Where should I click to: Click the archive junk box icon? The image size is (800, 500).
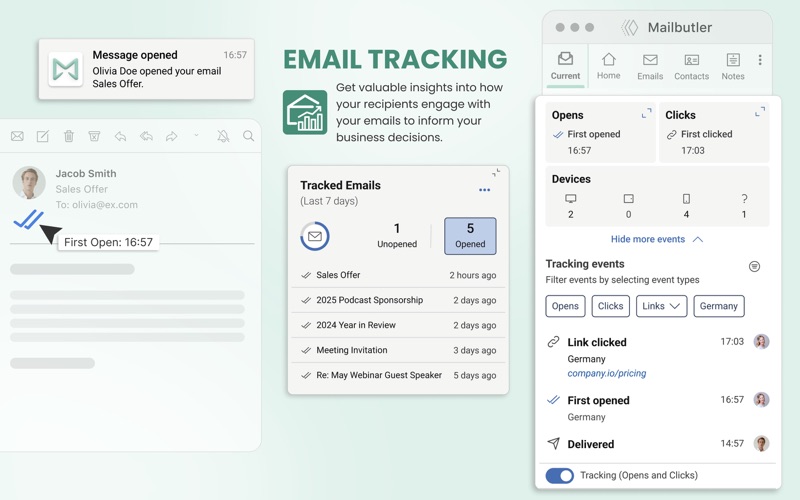(x=94, y=136)
